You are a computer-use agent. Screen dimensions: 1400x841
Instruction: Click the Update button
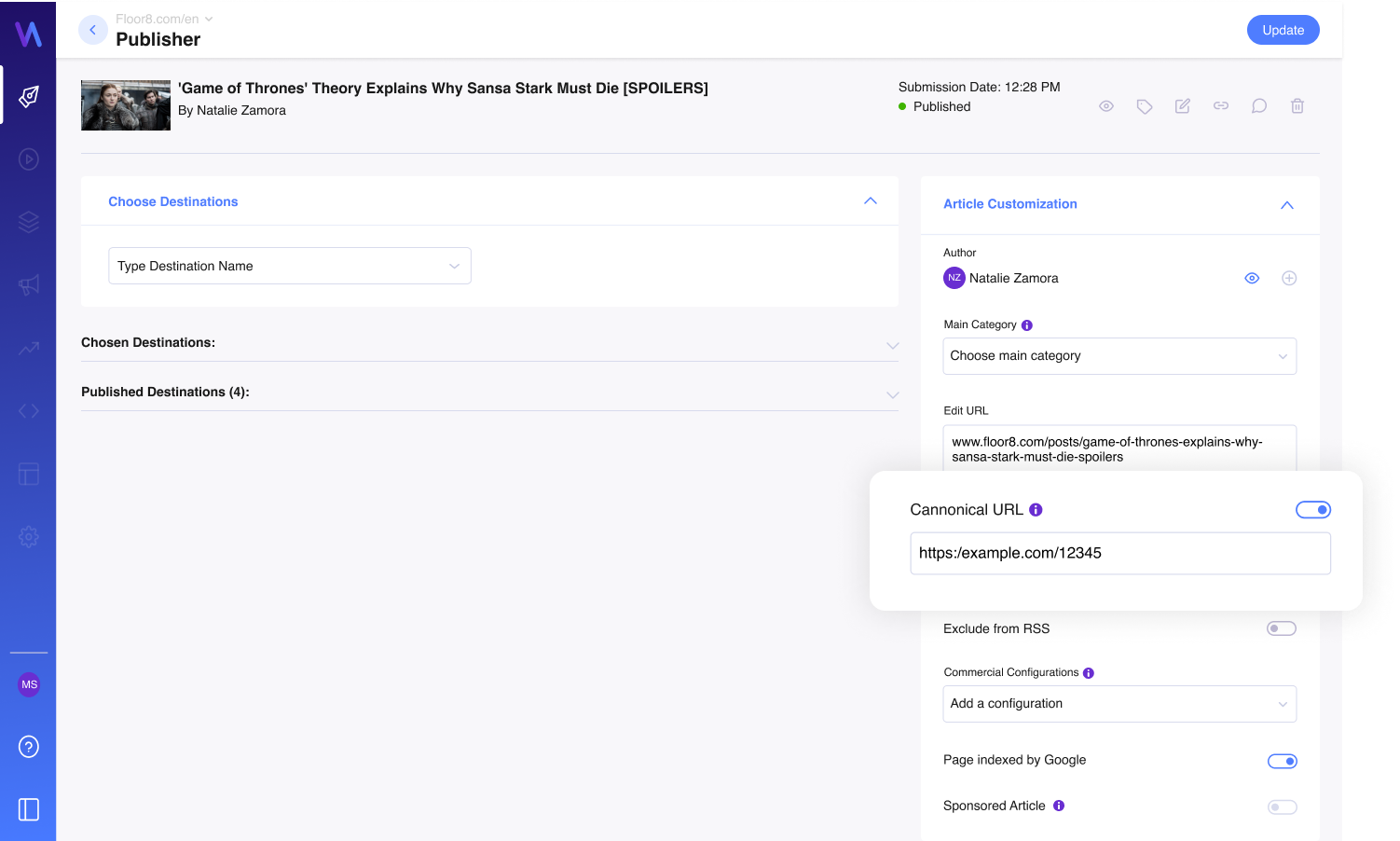1283,30
